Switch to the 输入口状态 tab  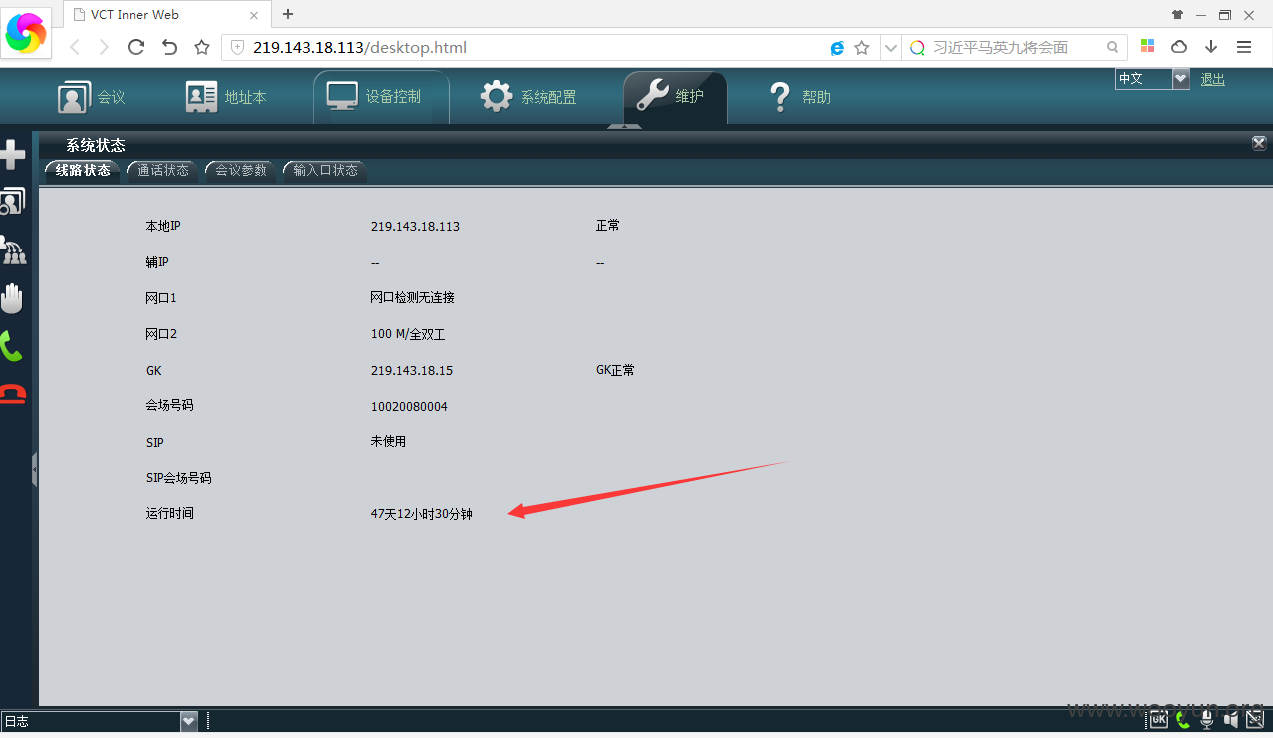pyautogui.click(x=325, y=171)
